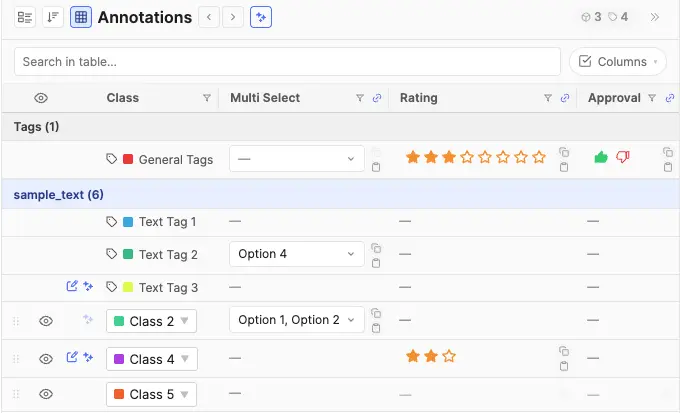Open the Class 5 class dropdown
The image size is (680, 413).
click(x=151, y=394)
